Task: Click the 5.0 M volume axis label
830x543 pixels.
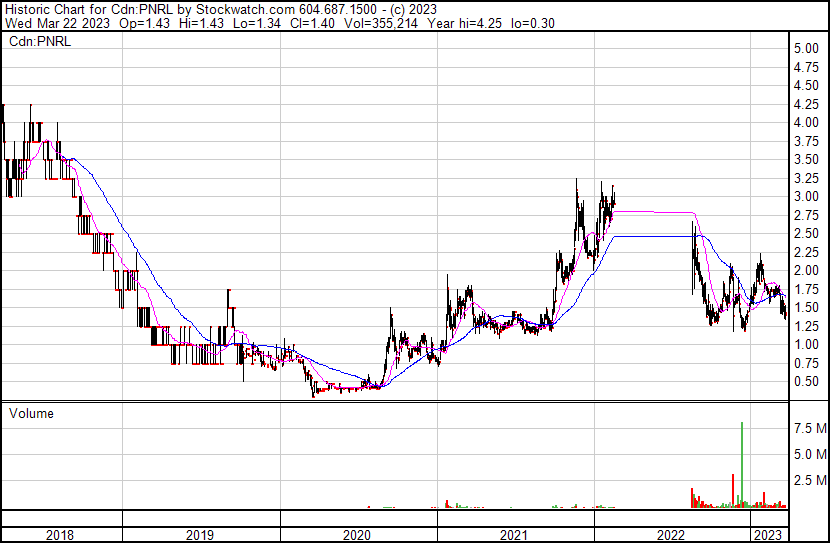Action: click(x=809, y=455)
